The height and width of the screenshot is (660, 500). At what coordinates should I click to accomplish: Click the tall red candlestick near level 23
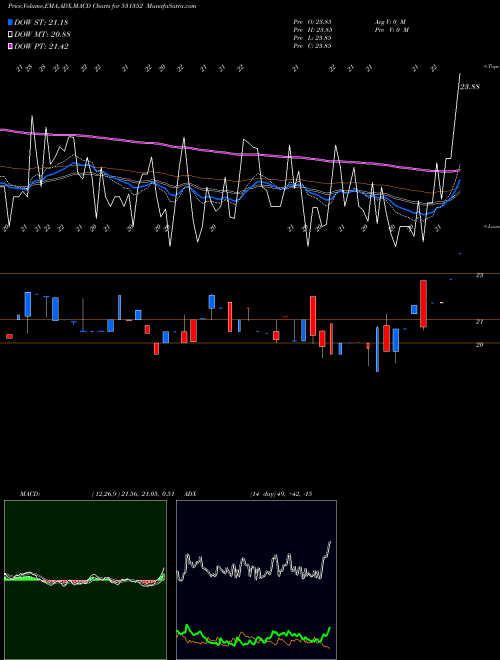point(423,303)
